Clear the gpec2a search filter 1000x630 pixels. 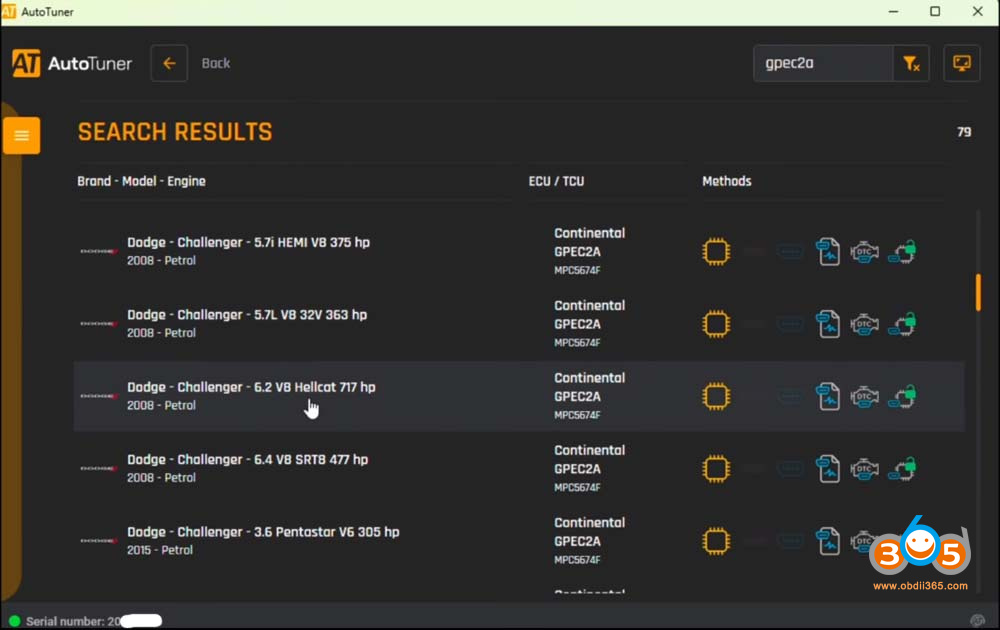tap(911, 63)
